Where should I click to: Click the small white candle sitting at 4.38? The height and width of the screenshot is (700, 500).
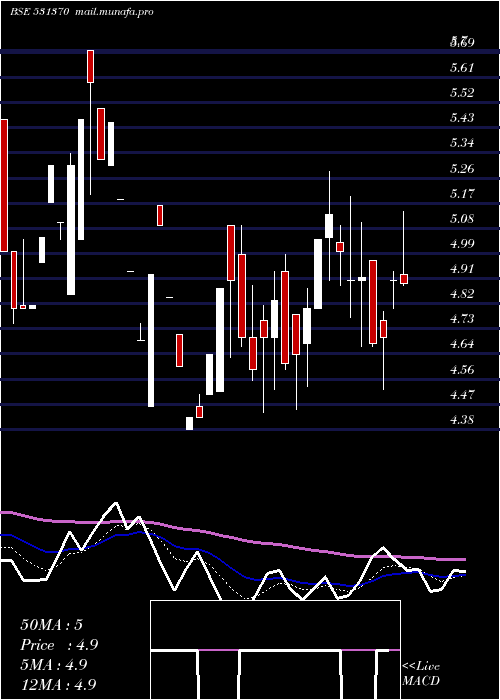tap(189, 423)
